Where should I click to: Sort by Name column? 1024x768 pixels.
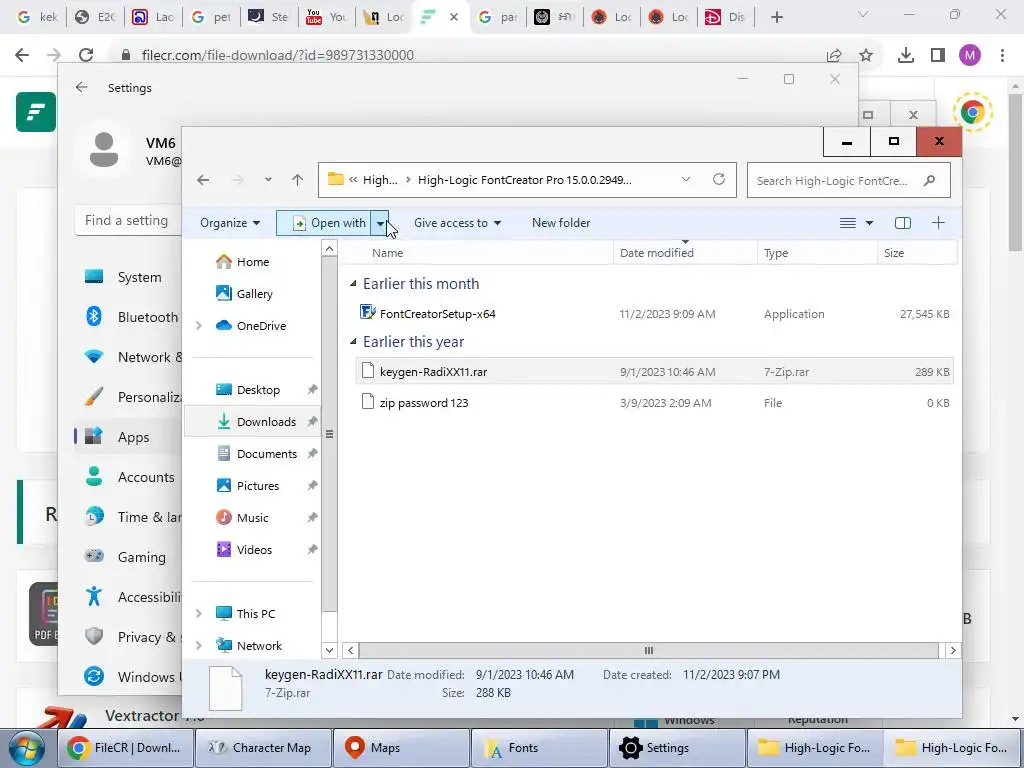click(477, 253)
